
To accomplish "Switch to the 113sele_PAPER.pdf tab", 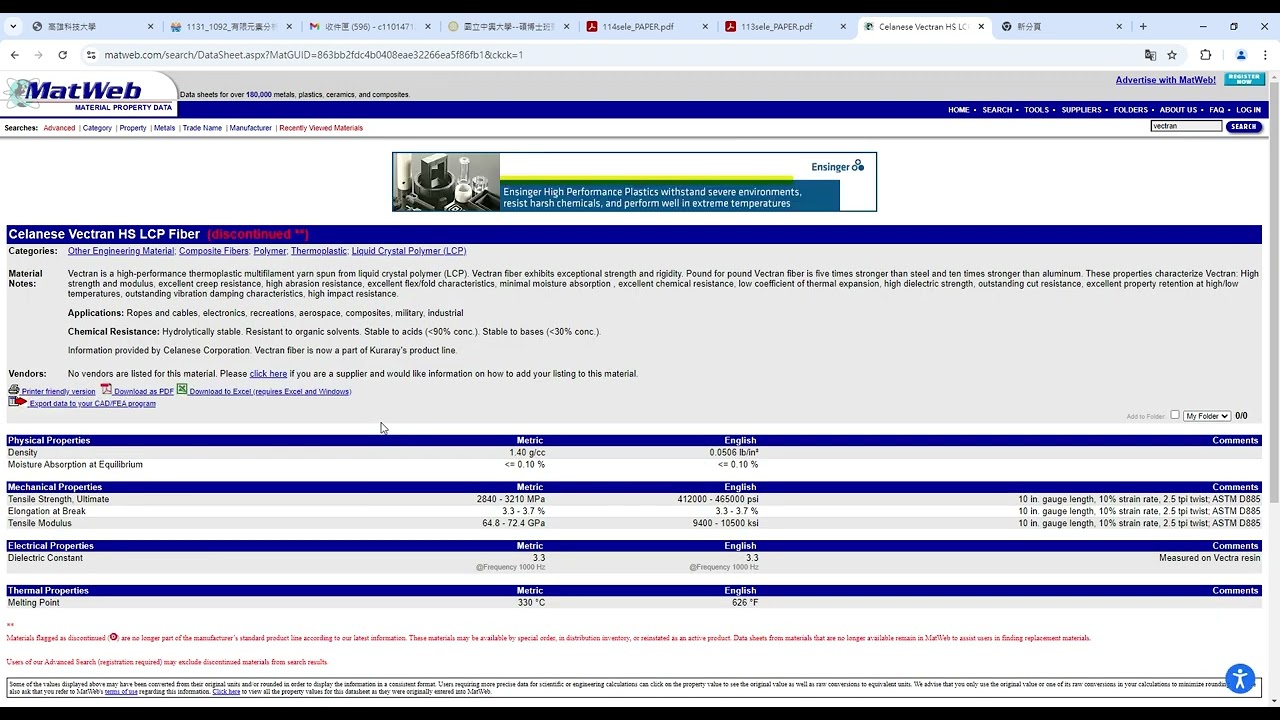I will 783,27.
